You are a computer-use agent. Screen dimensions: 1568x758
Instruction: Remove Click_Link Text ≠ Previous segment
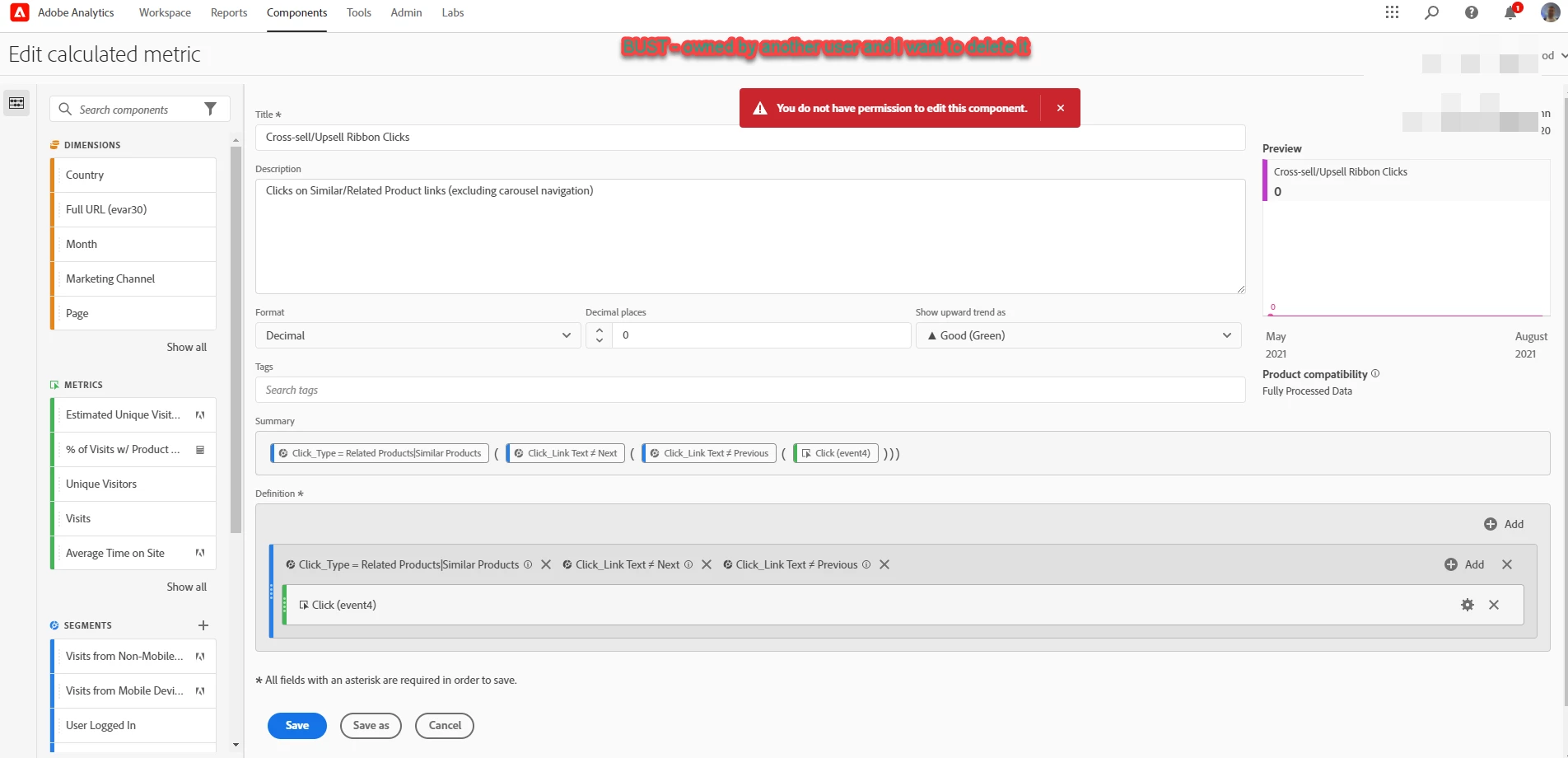tap(884, 564)
